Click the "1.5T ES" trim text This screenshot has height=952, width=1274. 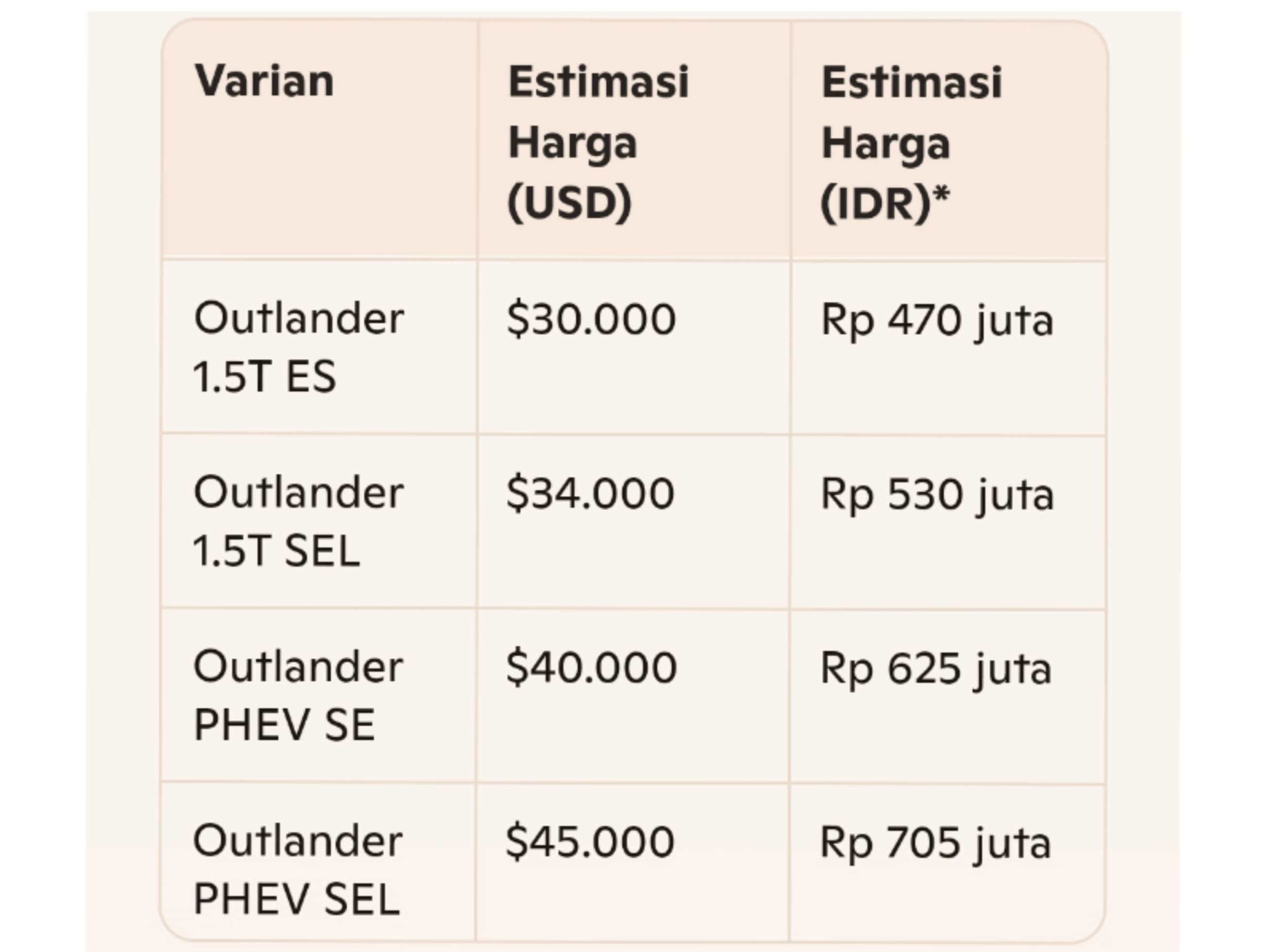[264, 376]
